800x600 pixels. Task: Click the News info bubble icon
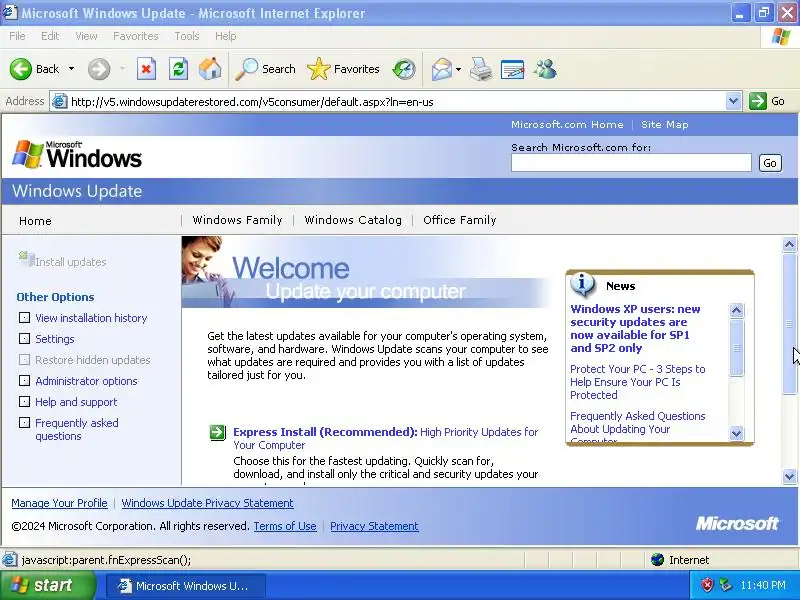tap(582, 285)
